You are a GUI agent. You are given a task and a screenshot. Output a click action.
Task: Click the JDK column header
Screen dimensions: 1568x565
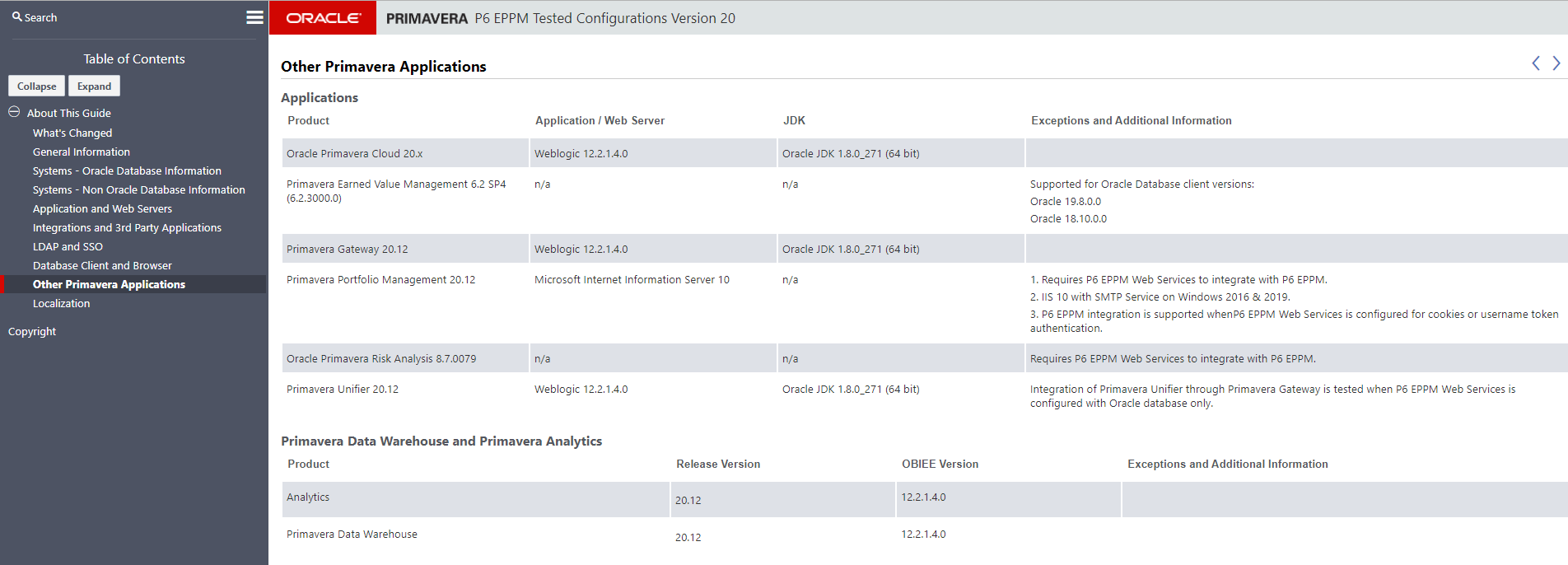coord(794,120)
